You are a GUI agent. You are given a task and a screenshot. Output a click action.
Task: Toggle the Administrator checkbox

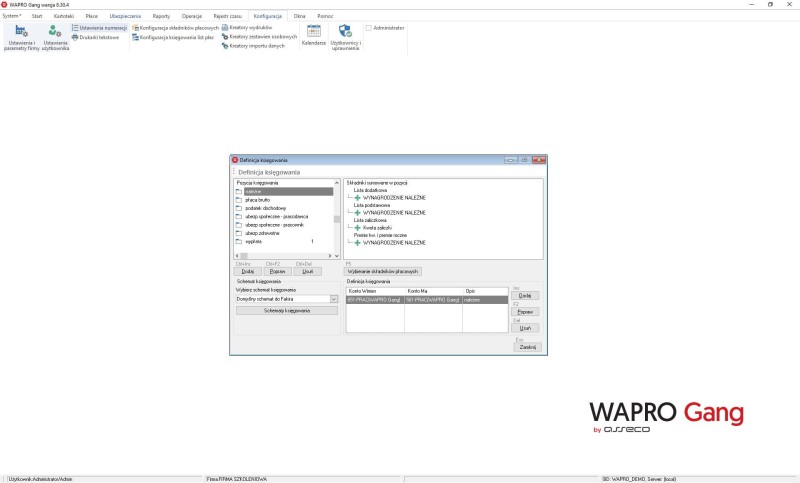(x=368, y=28)
